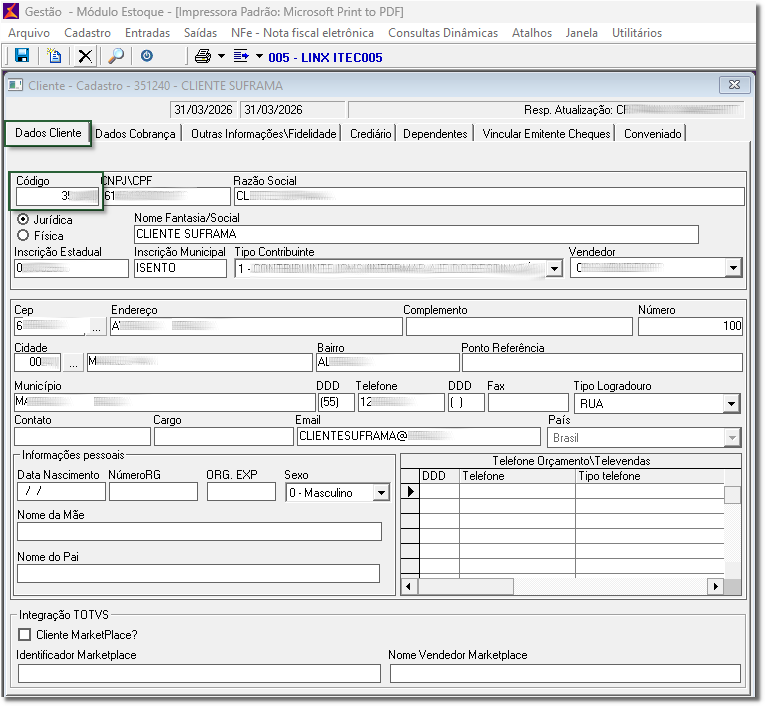765x706 pixels.
Task: Click the printer icon in toolbar
Action: 203,56
